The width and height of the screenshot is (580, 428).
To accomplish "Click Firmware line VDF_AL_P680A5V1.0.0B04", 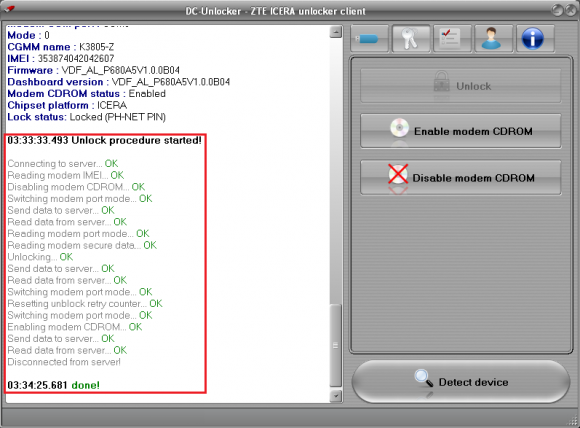I will tap(94, 70).
